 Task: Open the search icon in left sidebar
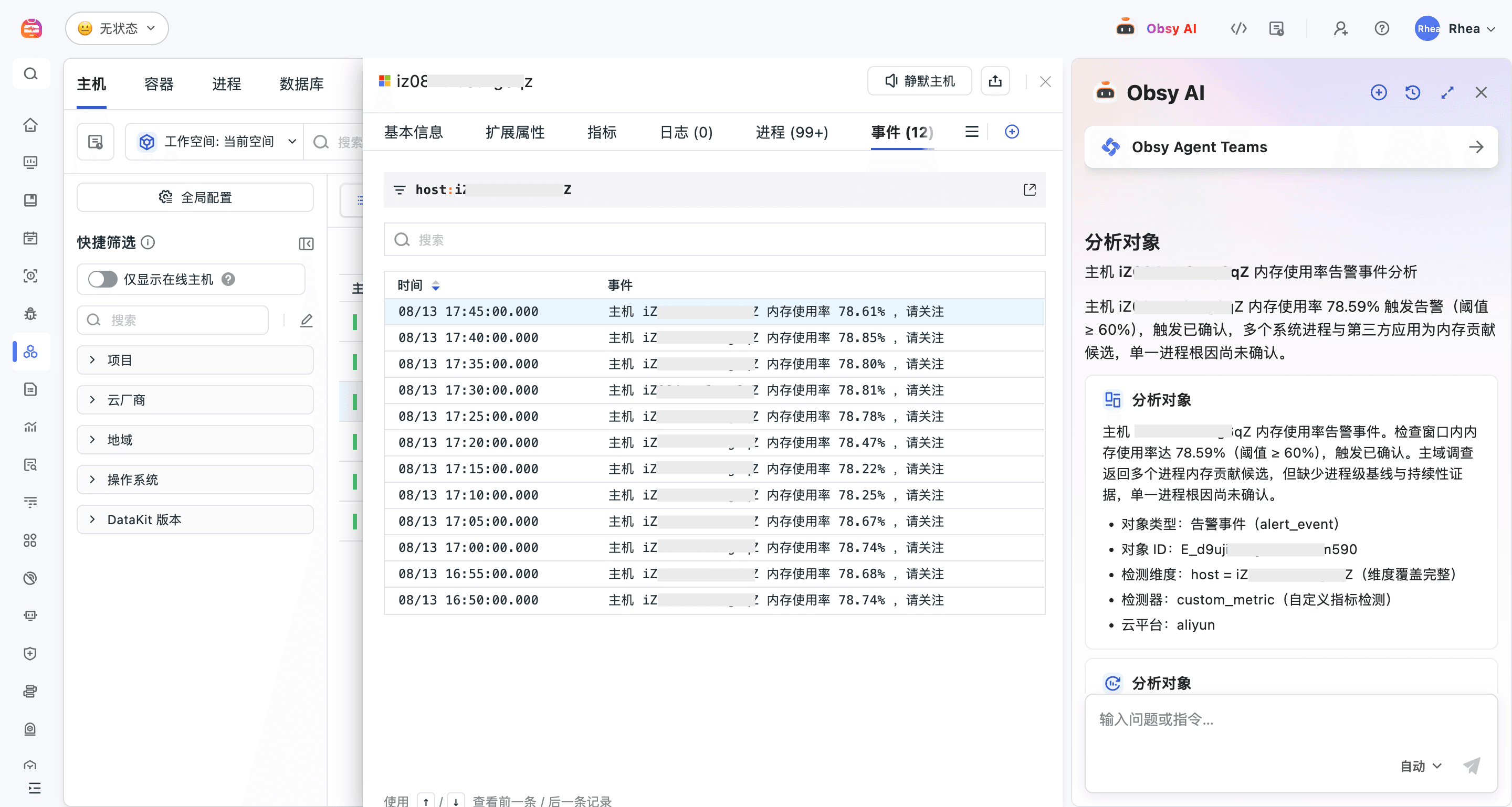[x=30, y=74]
